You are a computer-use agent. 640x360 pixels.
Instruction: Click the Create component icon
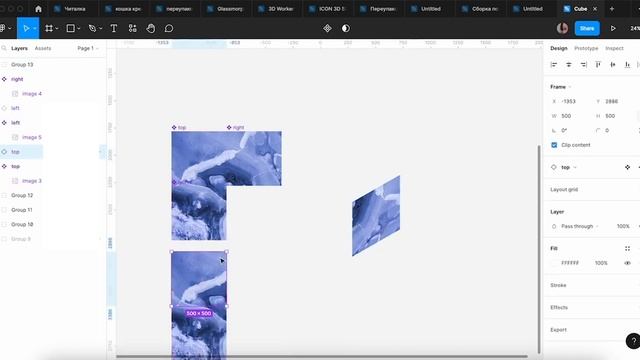coord(327,28)
